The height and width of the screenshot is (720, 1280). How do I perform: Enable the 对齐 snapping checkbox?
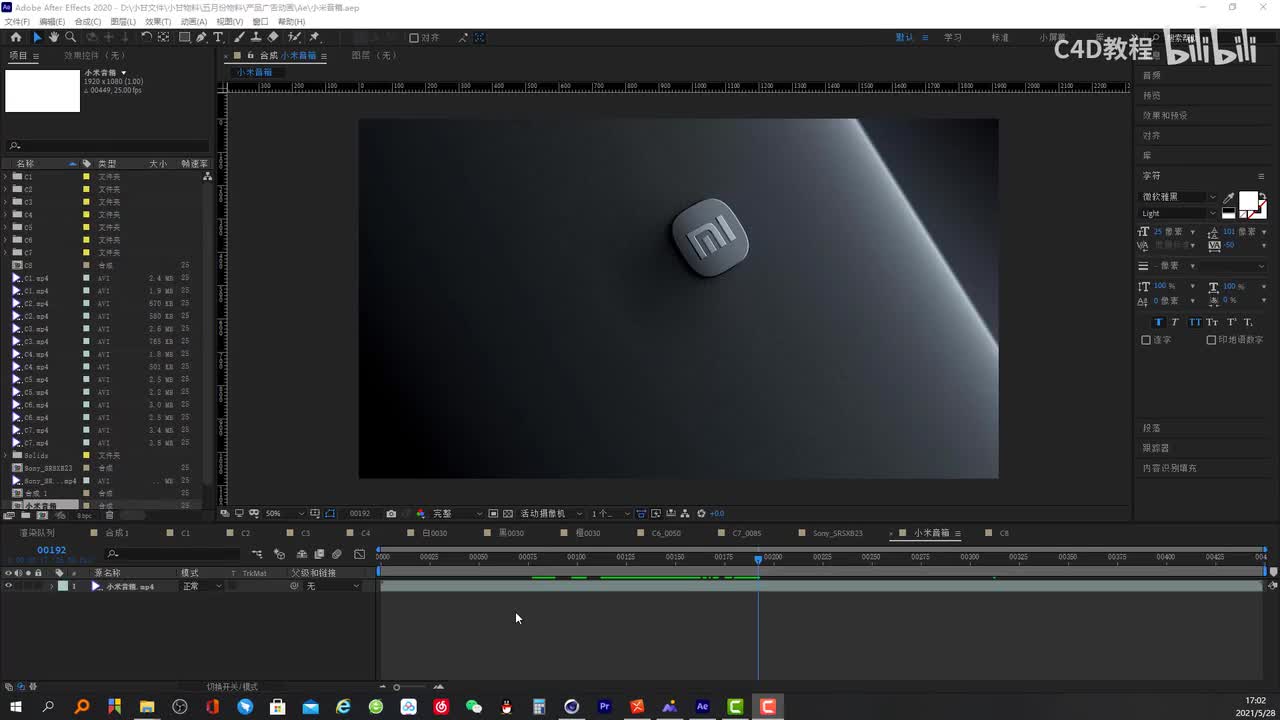pos(414,38)
